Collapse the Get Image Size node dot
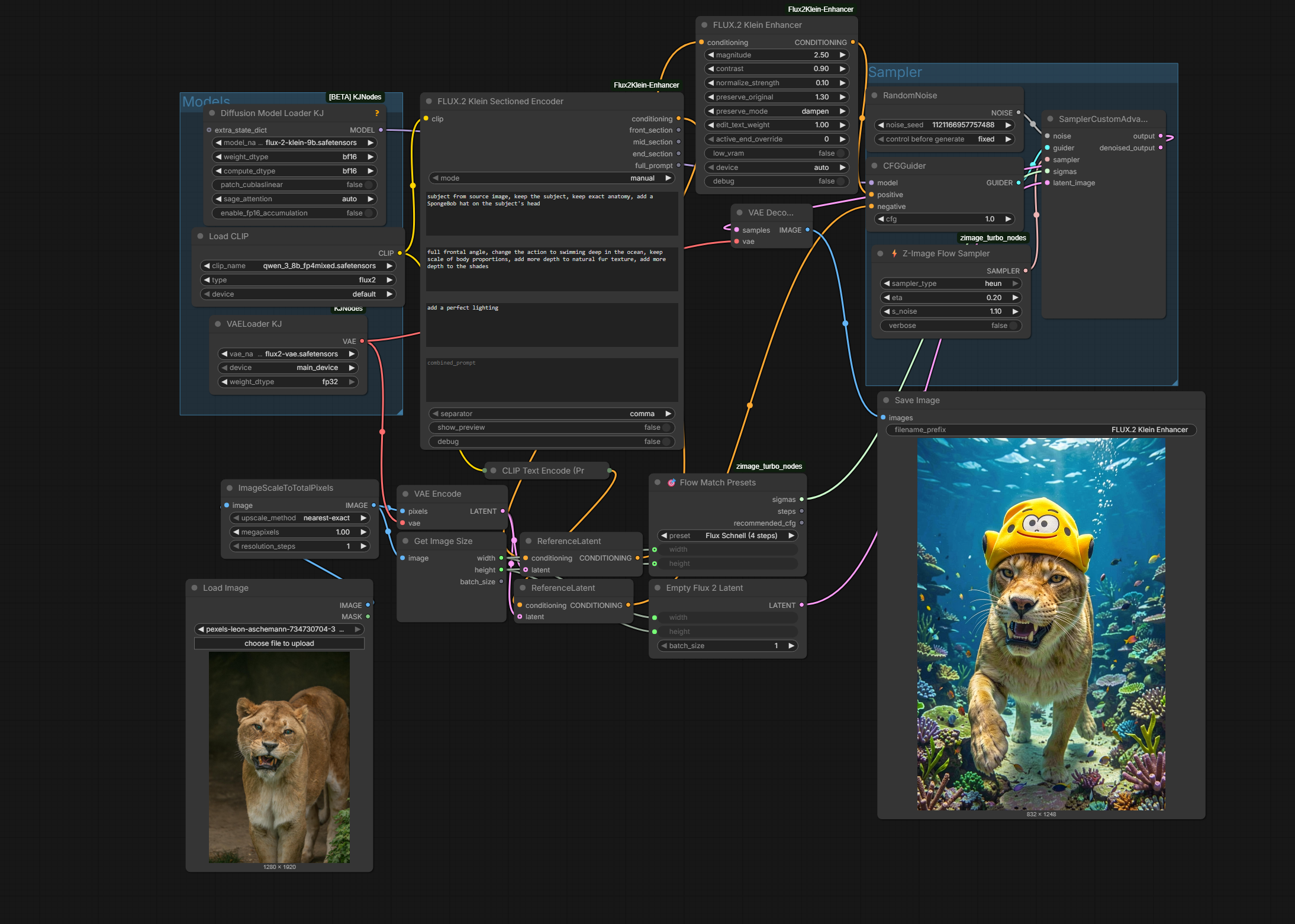The height and width of the screenshot is (924, 1295). point(405,541)
